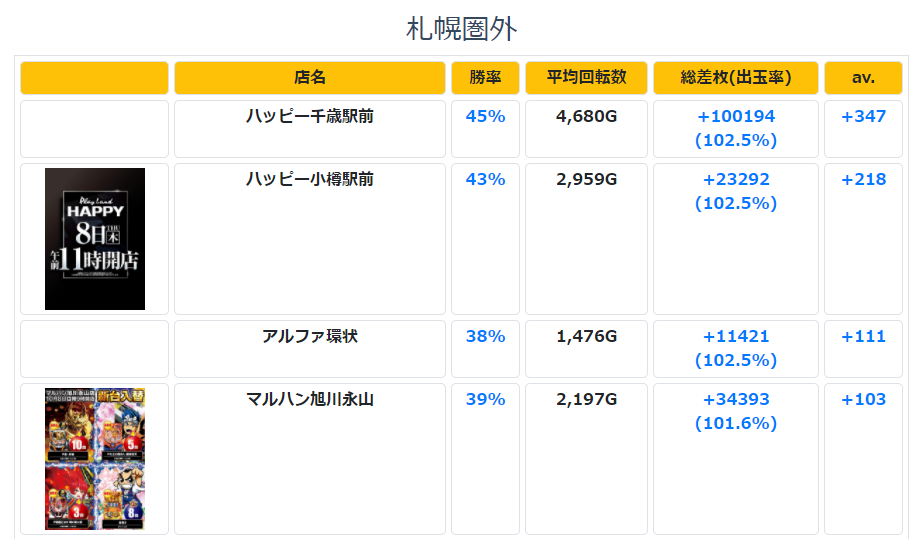Select the +23292 (102.5%) total cell

coord(736,239)
